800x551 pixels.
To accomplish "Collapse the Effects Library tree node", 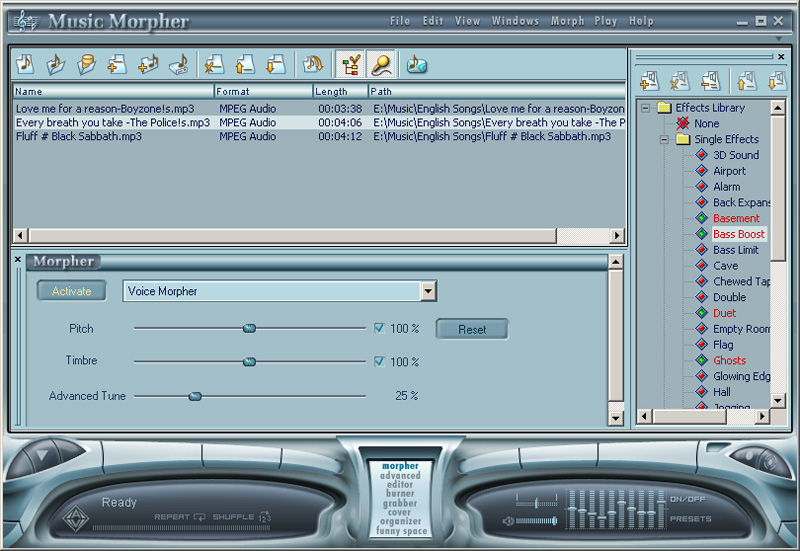I will click(x=646, y=107).
